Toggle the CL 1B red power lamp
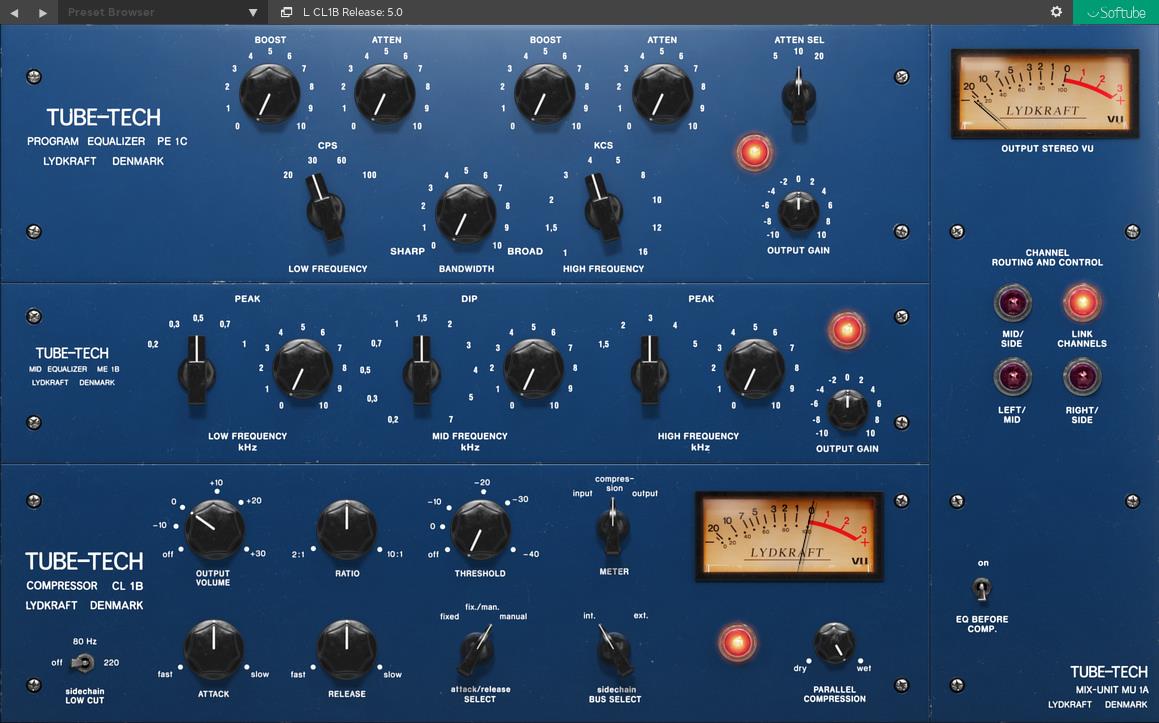The height and width of the screenshot is (723, 1159). [737, 642]
